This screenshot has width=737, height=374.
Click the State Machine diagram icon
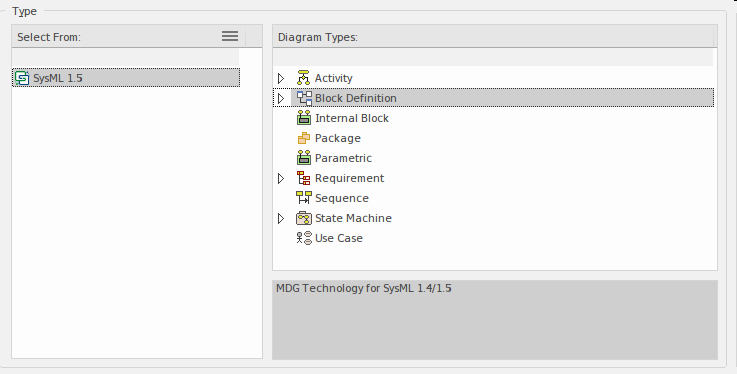coord(304,218)
